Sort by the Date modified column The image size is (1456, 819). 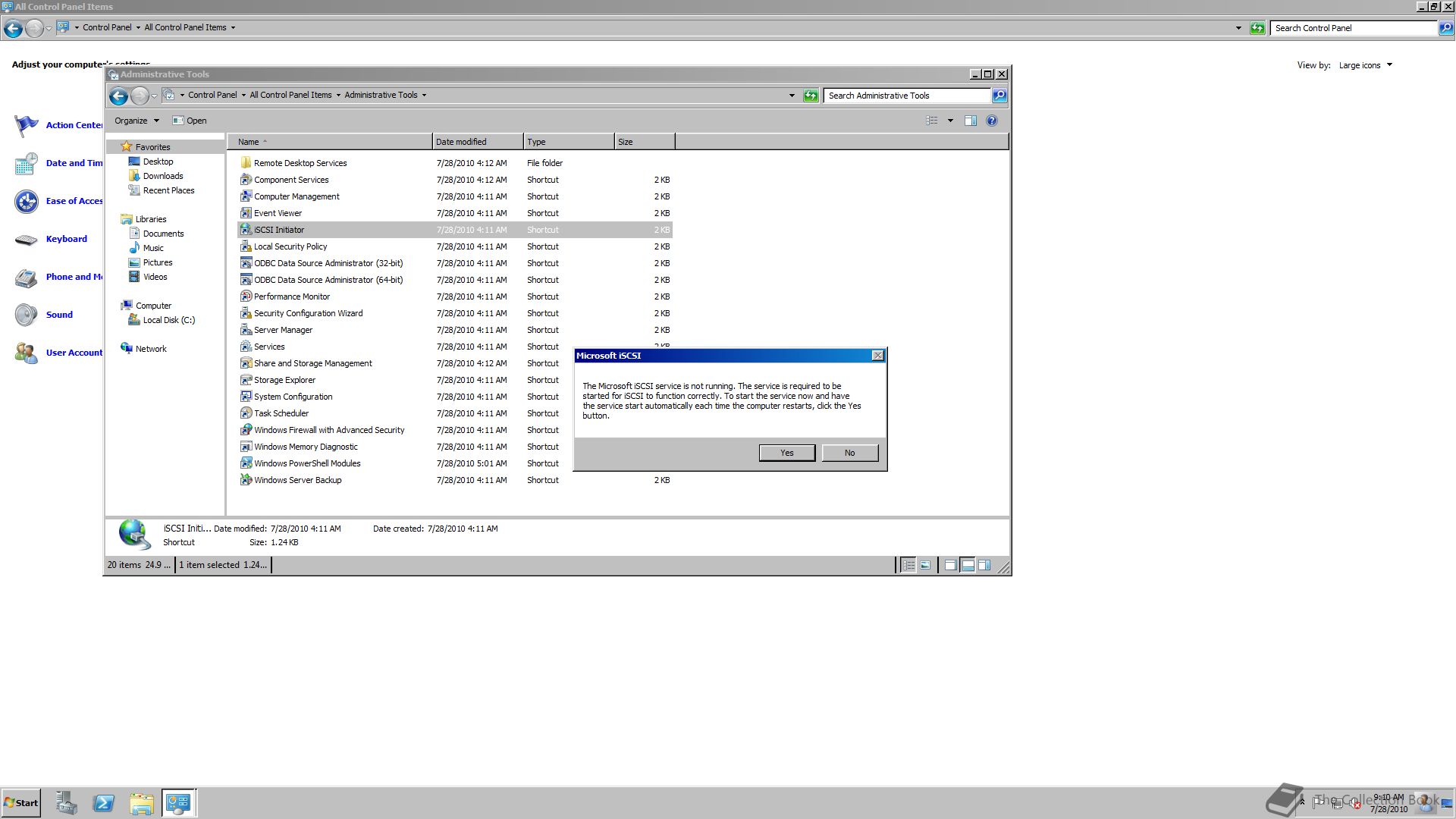478,142
